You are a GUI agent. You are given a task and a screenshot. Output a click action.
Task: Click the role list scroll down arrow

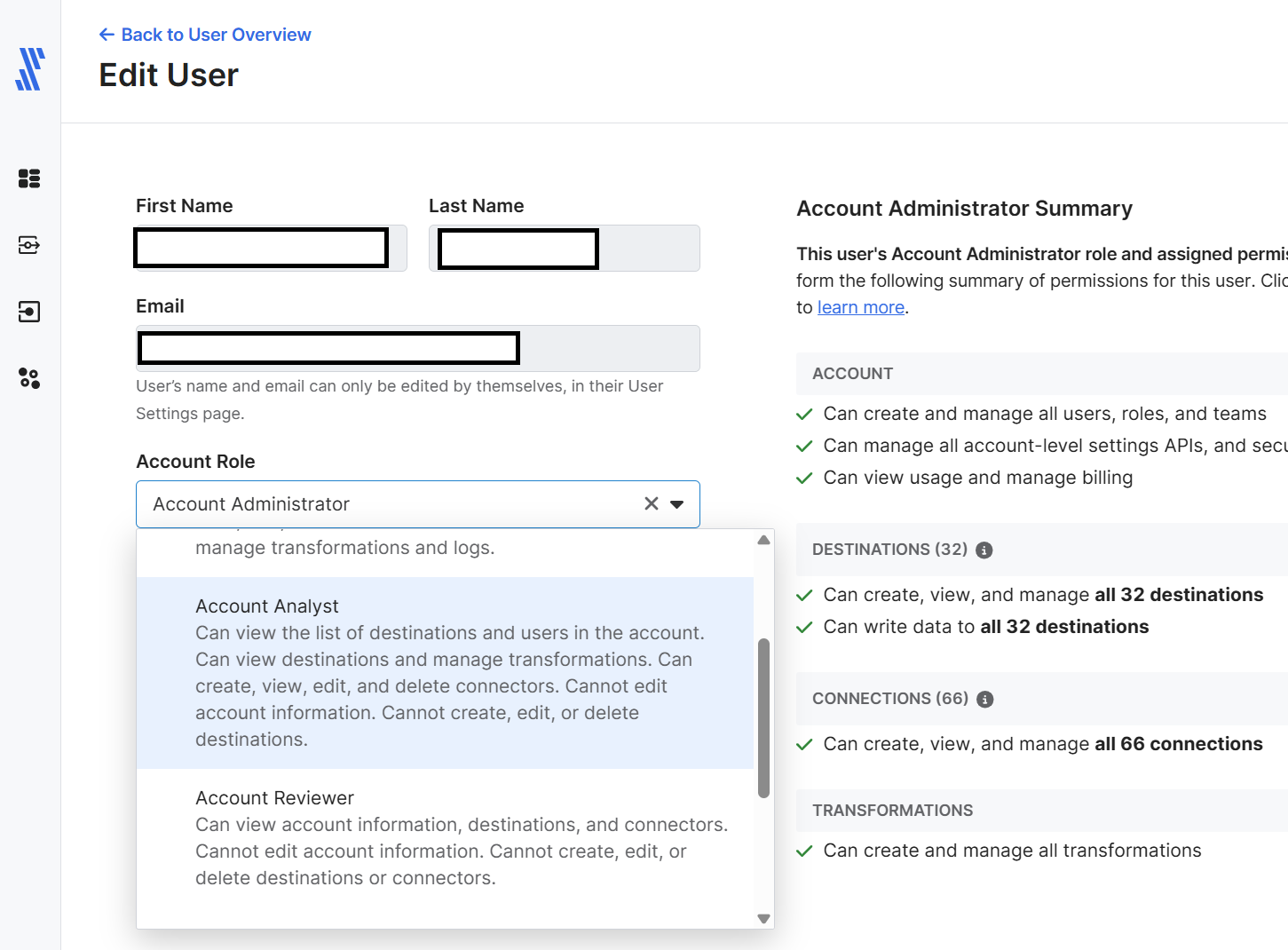click(x=763, y=919)
